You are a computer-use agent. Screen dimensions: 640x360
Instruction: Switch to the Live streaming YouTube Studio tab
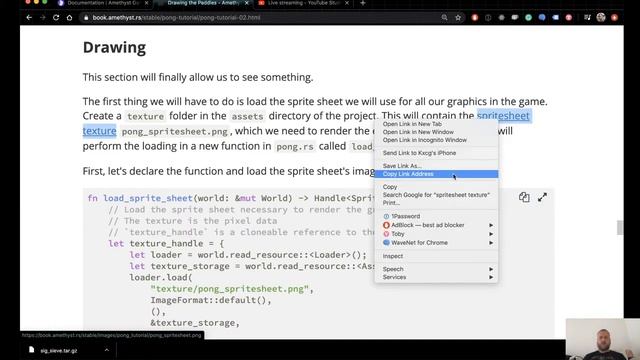click(304, 3)
